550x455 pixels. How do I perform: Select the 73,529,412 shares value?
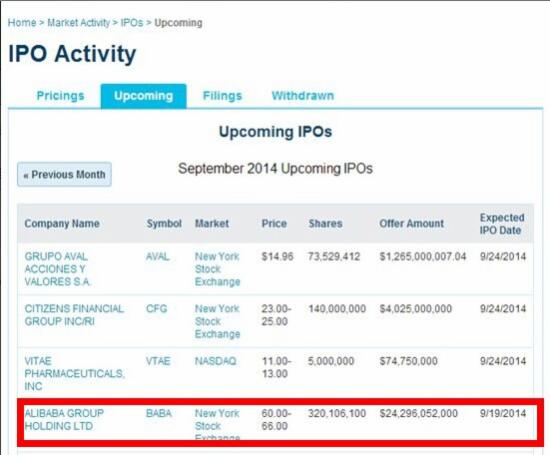coord(334,256)
